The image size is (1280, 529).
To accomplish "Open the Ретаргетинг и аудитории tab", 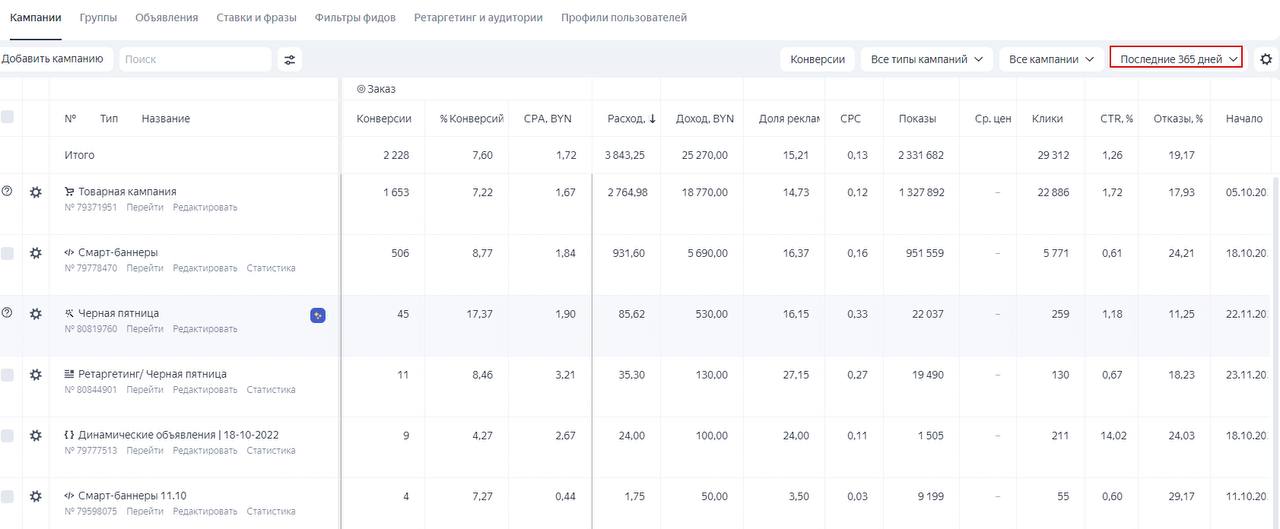I will coord(478,18).
